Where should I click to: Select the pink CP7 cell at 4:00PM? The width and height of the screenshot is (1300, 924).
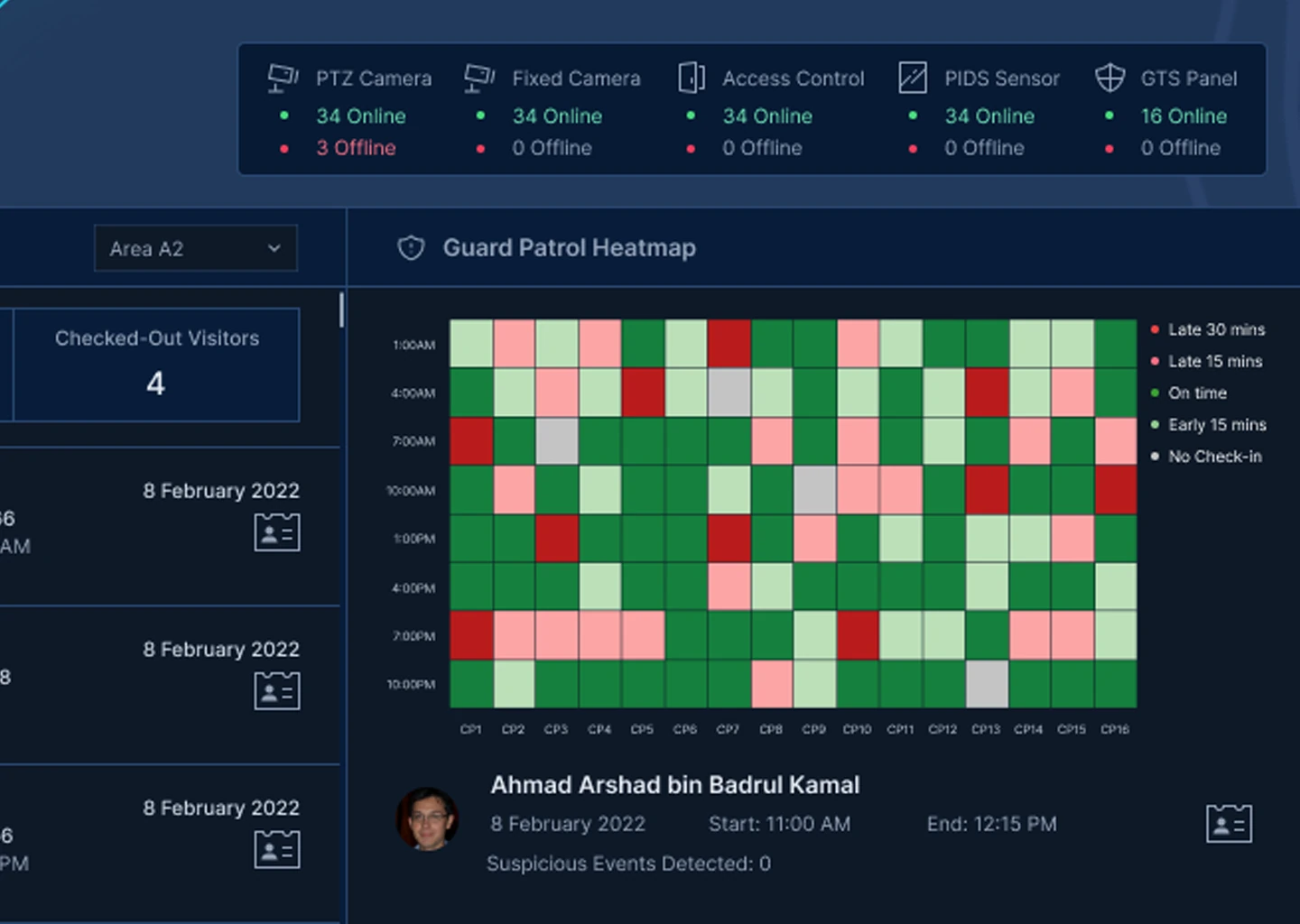click(x=729, y=587)
